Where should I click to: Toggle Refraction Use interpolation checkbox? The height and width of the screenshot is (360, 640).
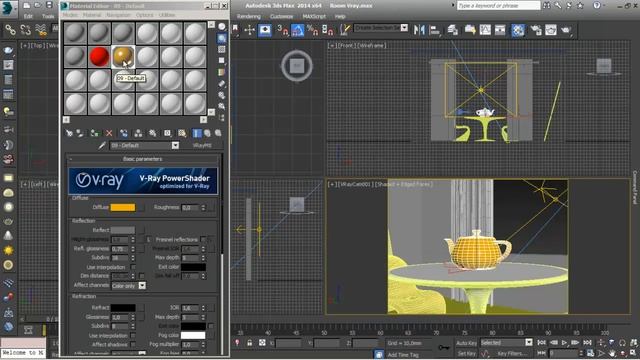point(133,336)
